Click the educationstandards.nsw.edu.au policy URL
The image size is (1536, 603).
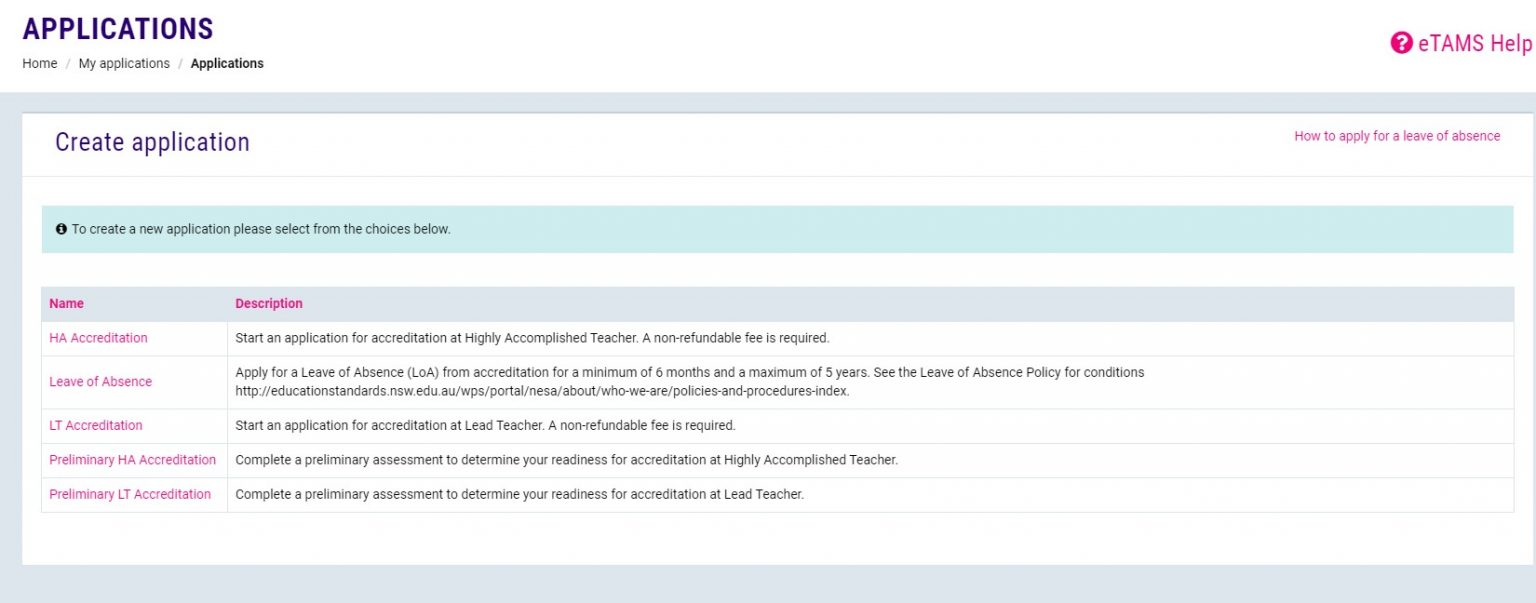click(542, 391)
